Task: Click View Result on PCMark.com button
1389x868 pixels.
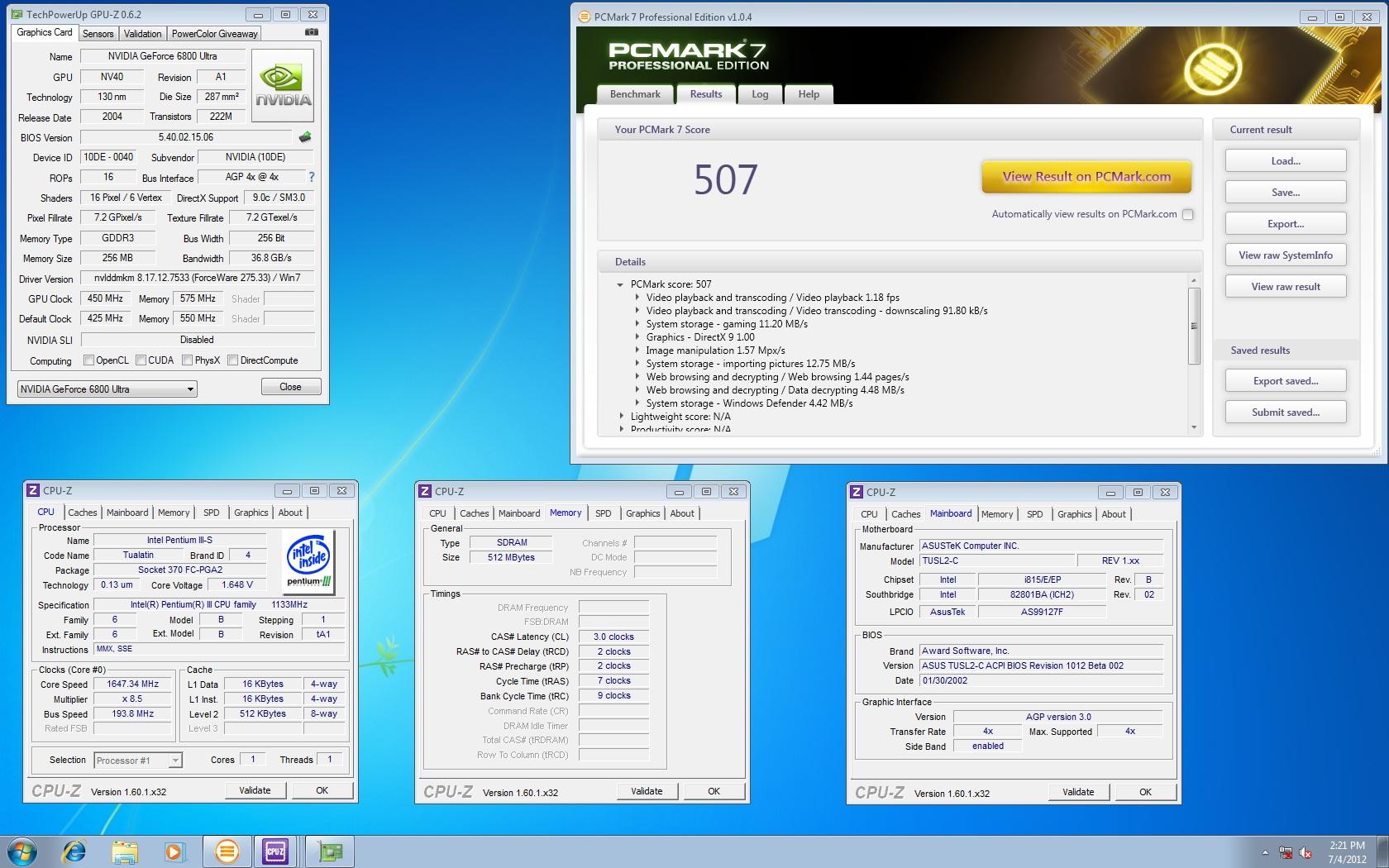Action: pyautogui.click(x=1086, y=176)
